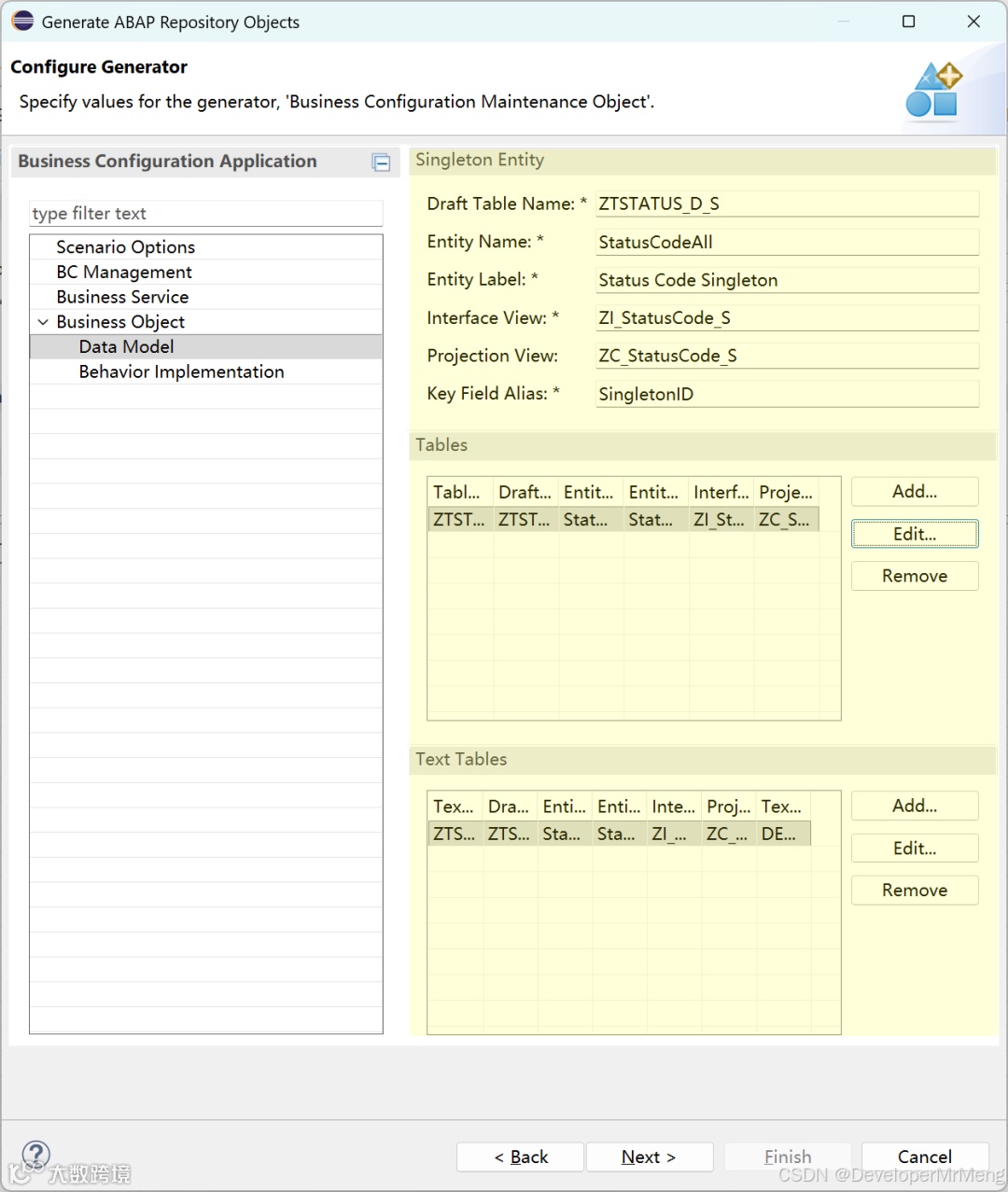
Task: Click the Tabl... column header in Tables
Action: [461, 492]
